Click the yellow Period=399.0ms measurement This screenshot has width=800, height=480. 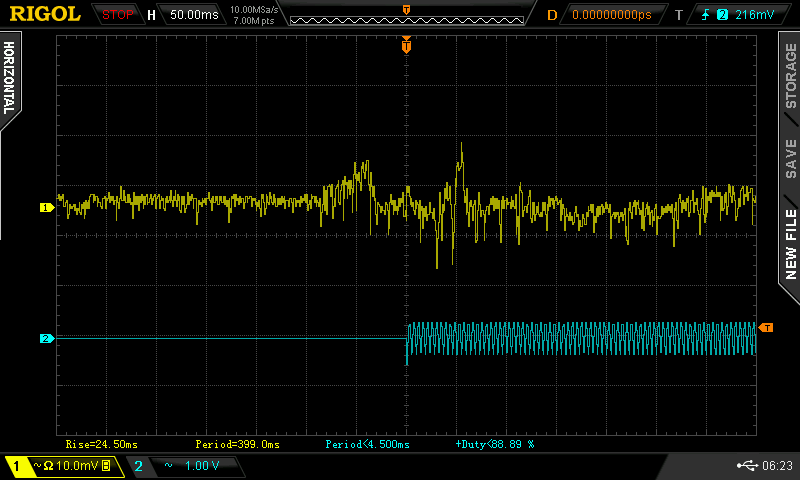(237, 444)
